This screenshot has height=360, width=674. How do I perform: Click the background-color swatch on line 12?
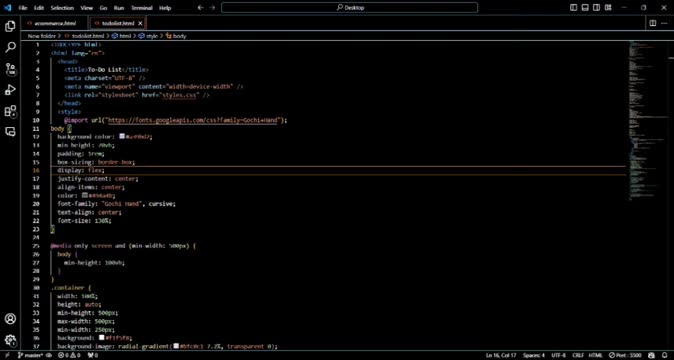pos(122,137)
